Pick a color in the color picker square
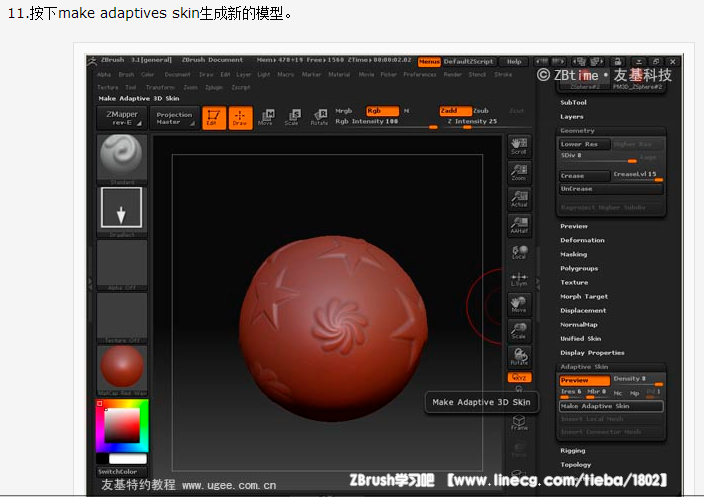704x497 pixels. (x=123, y=425)
